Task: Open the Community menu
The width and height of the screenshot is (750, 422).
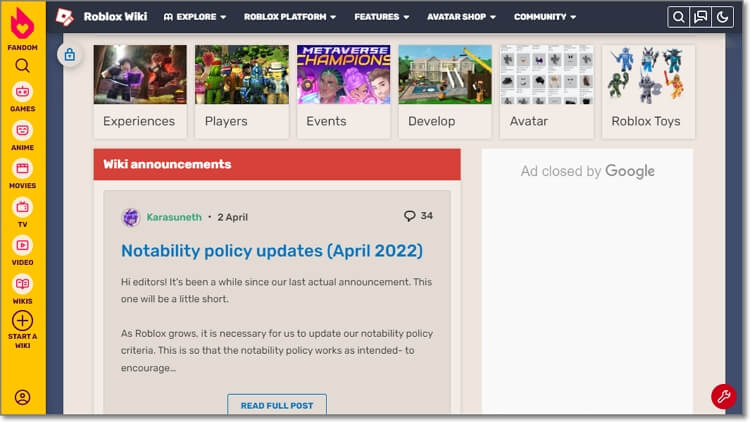Action: pyautogui.click(x=545, y=17)
